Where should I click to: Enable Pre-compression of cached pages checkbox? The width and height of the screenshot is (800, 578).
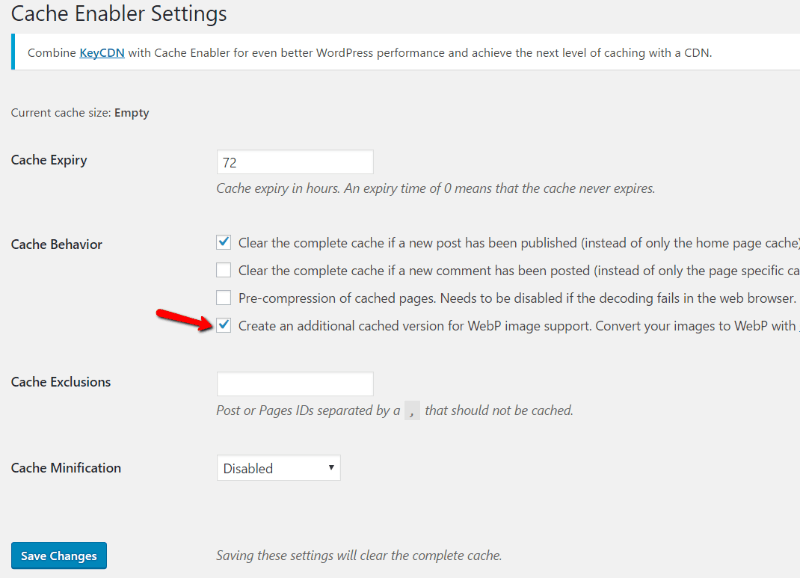click(223, 297)
